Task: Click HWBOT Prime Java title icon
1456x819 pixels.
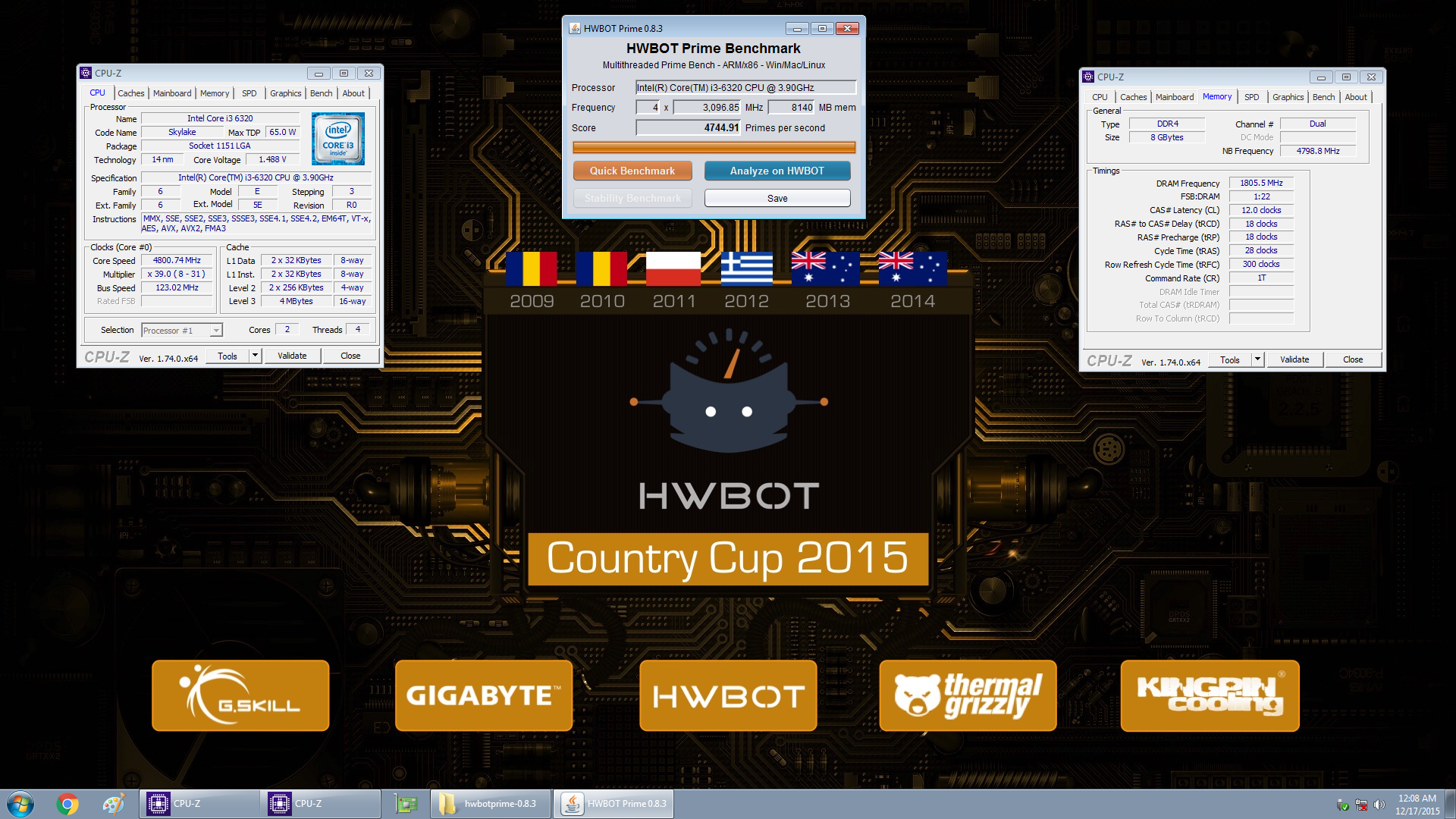Action: click(x=576, y=29)
